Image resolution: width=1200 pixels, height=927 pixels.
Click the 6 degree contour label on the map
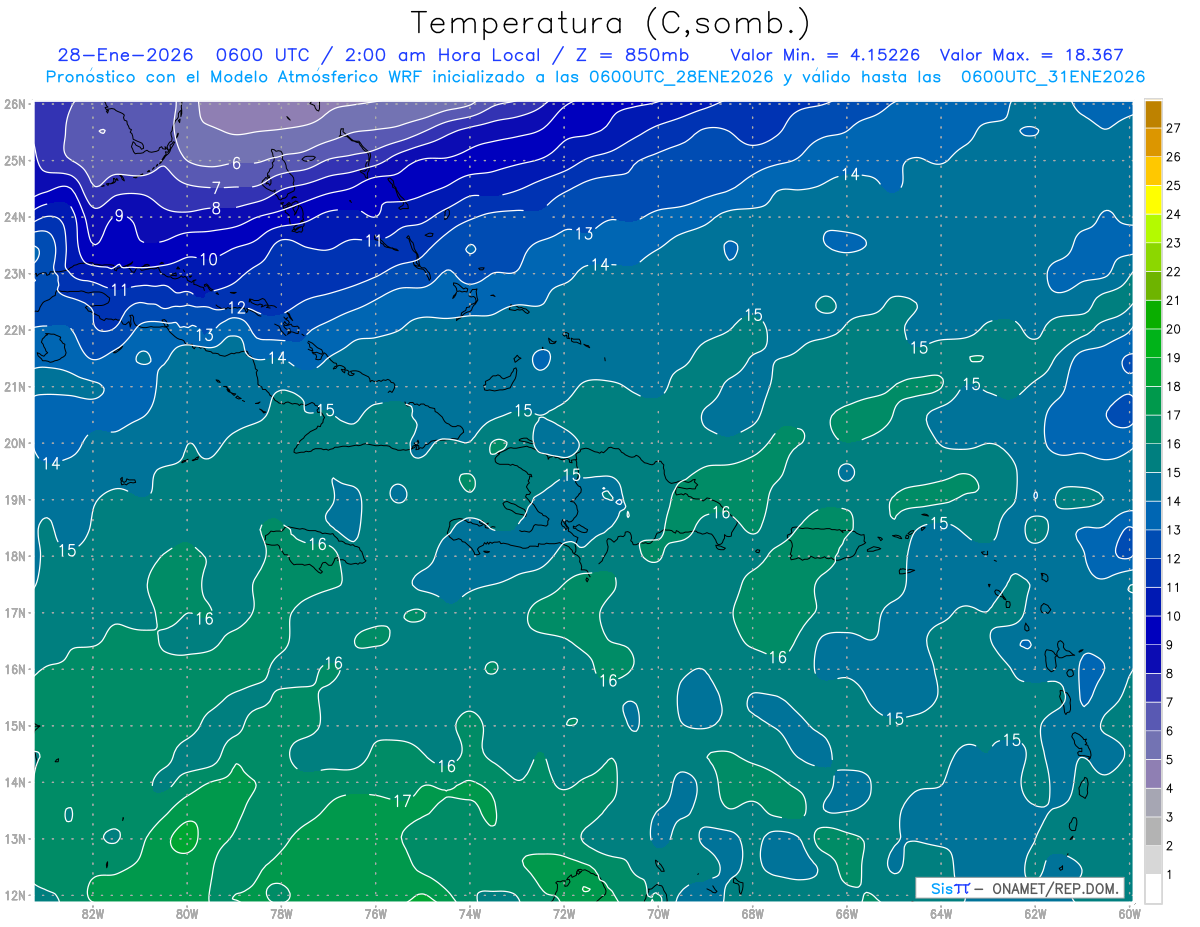tap(236, 164)
